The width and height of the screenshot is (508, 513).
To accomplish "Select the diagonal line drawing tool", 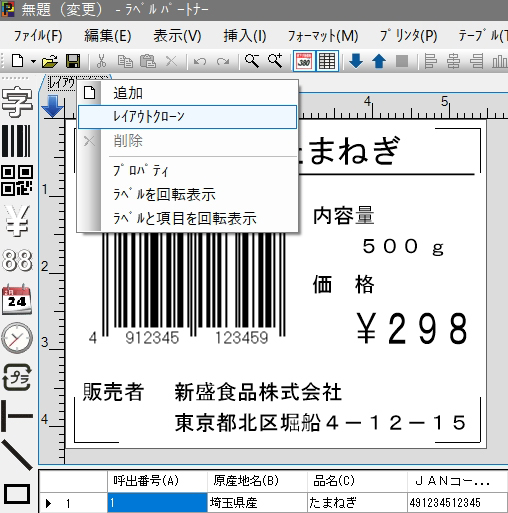I will (x=17, y=455).
